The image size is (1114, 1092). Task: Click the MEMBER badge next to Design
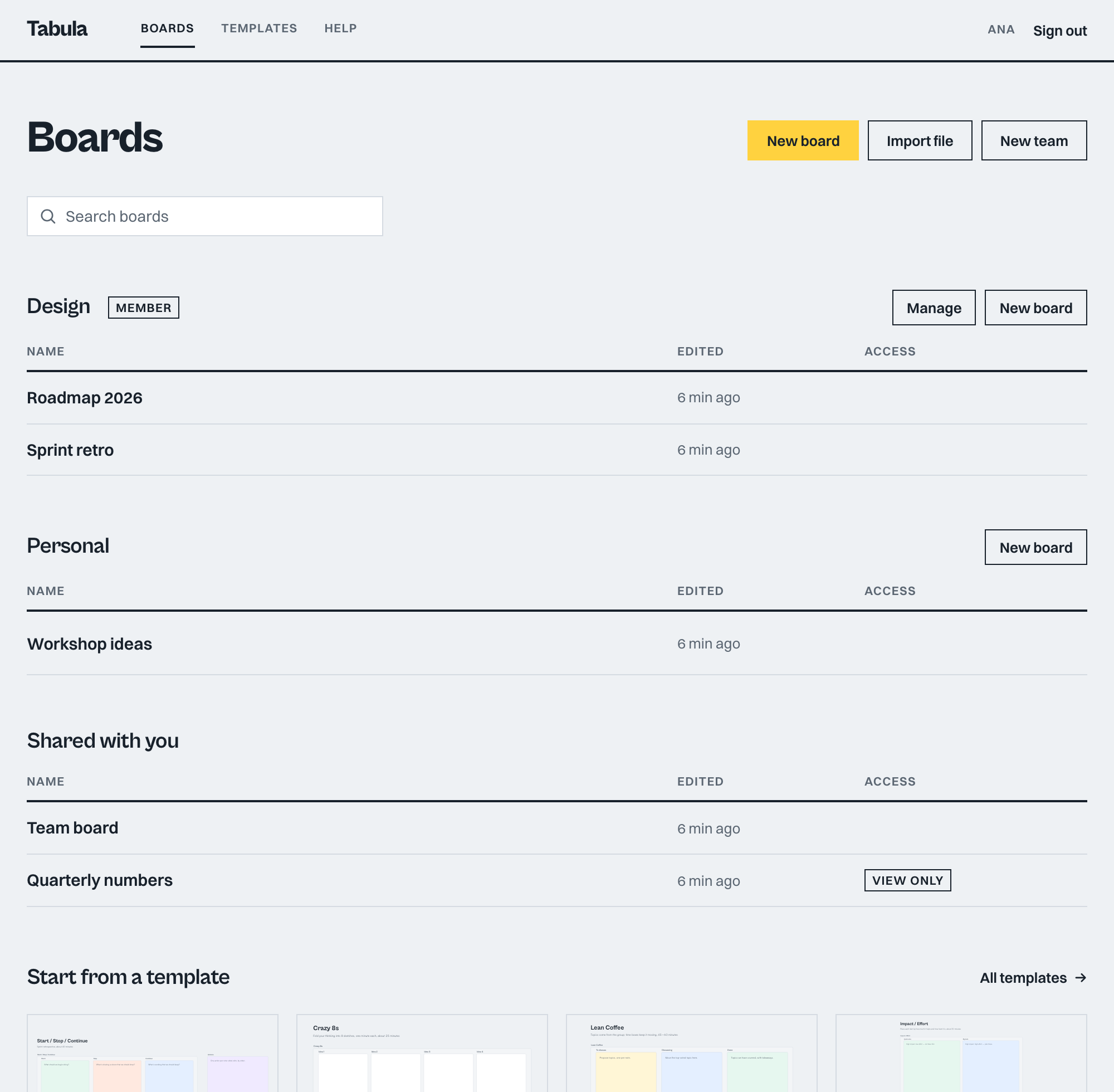pos(143,308)
